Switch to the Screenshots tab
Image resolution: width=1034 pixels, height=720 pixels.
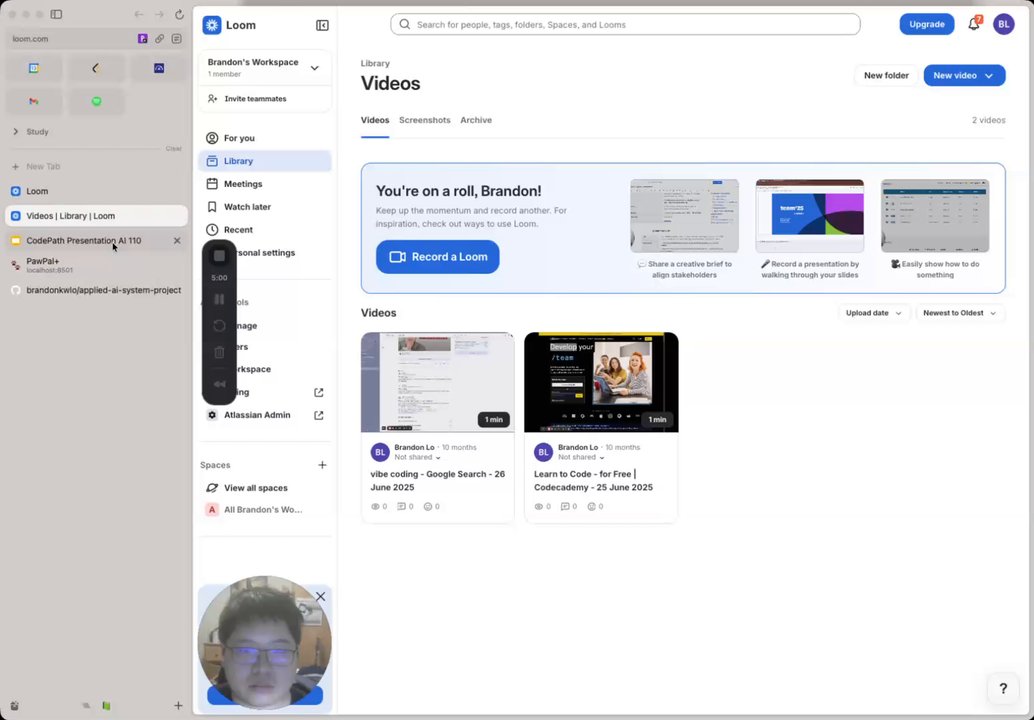[x=425, y=120]
